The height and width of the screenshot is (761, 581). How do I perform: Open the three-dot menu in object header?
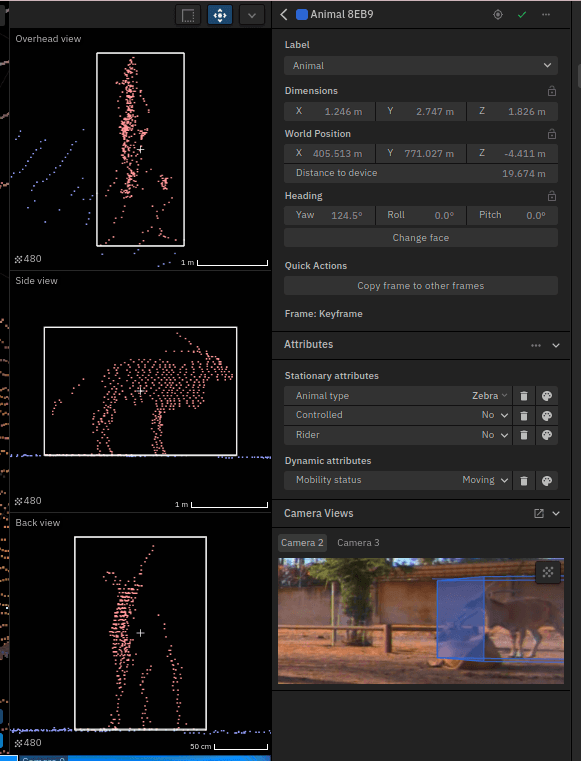(546, 15)
